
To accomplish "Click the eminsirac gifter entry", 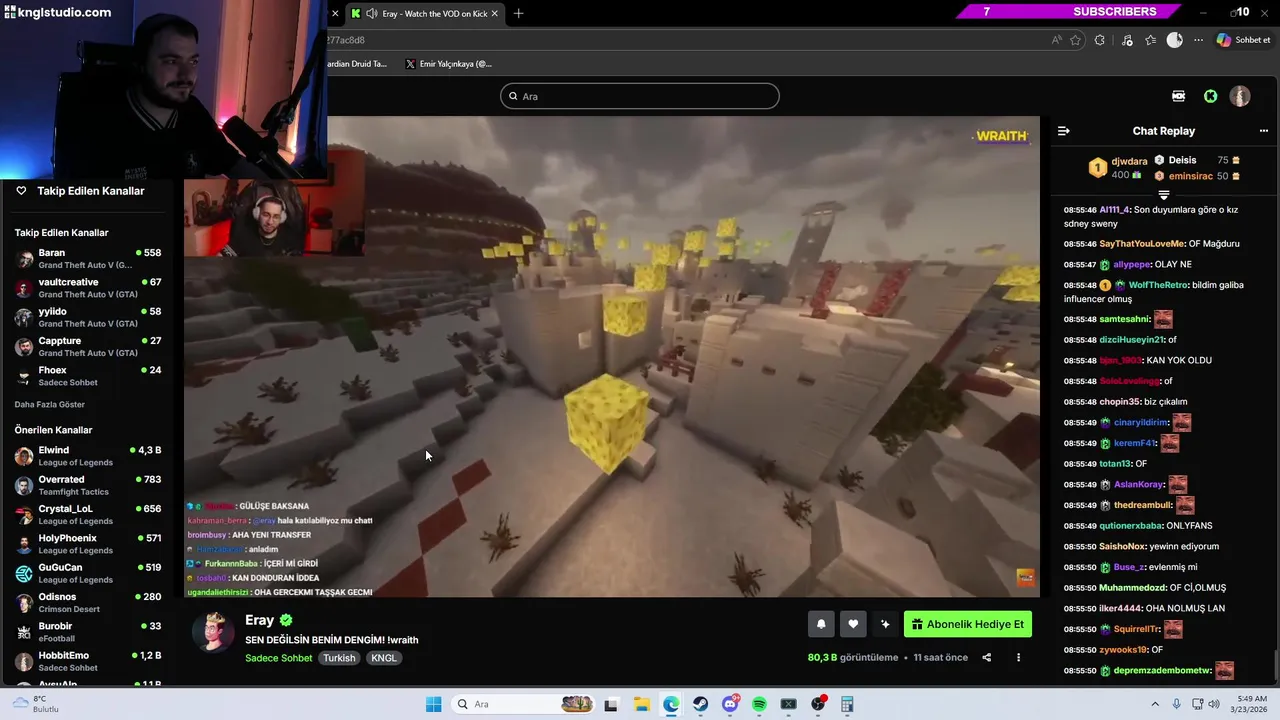I will pyautogui.click(x=1196, y=176).
